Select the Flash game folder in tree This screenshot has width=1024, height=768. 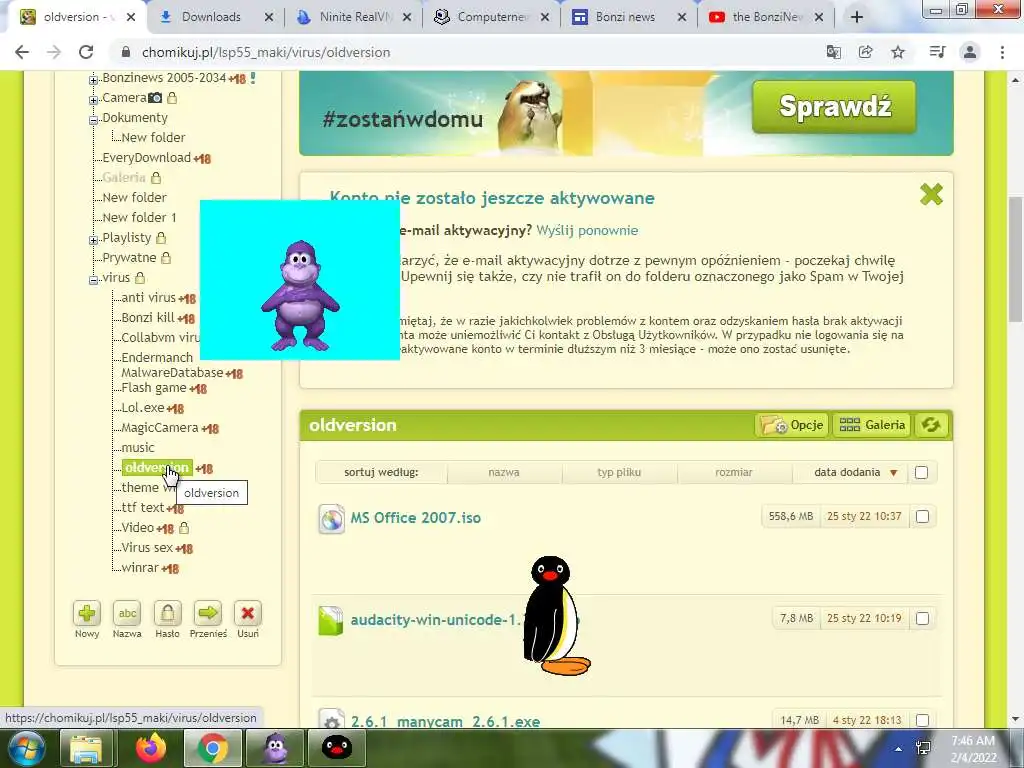[x=153, y=388]
